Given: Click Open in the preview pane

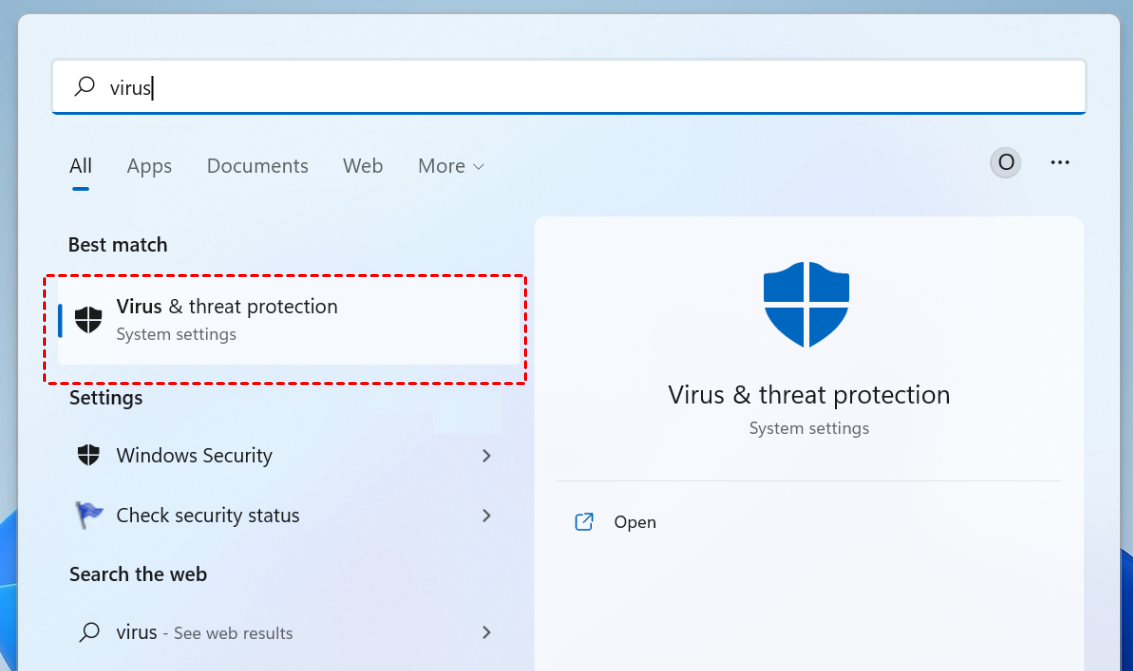Looking at the screenshot, I should [635, 522].
